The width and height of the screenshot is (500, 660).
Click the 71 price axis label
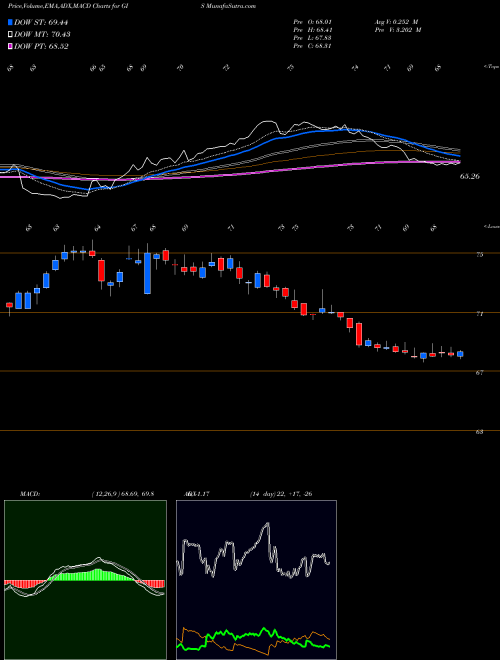tap(479, 314)
